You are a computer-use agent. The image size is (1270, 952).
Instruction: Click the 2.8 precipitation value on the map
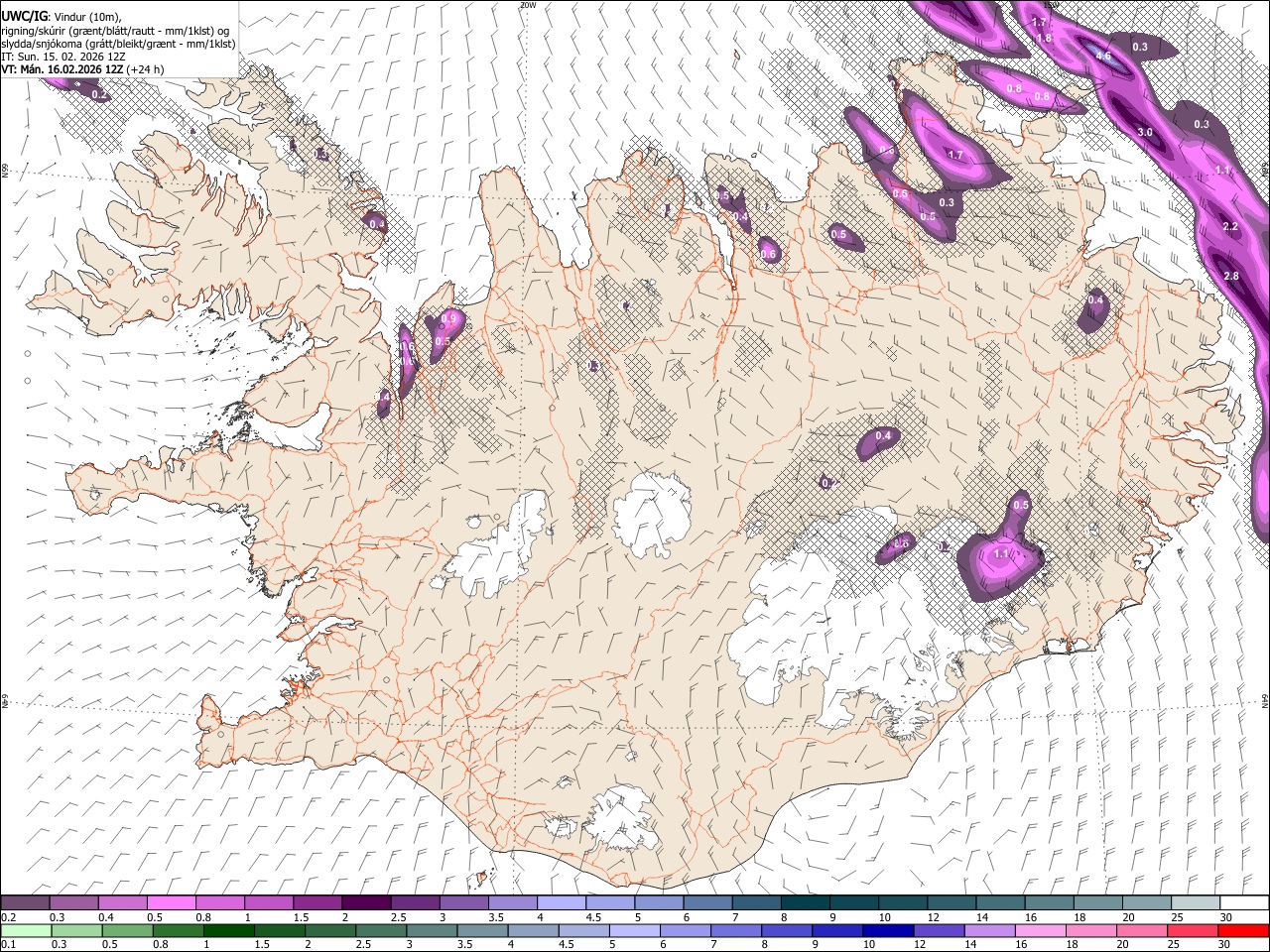[1231, 276]
